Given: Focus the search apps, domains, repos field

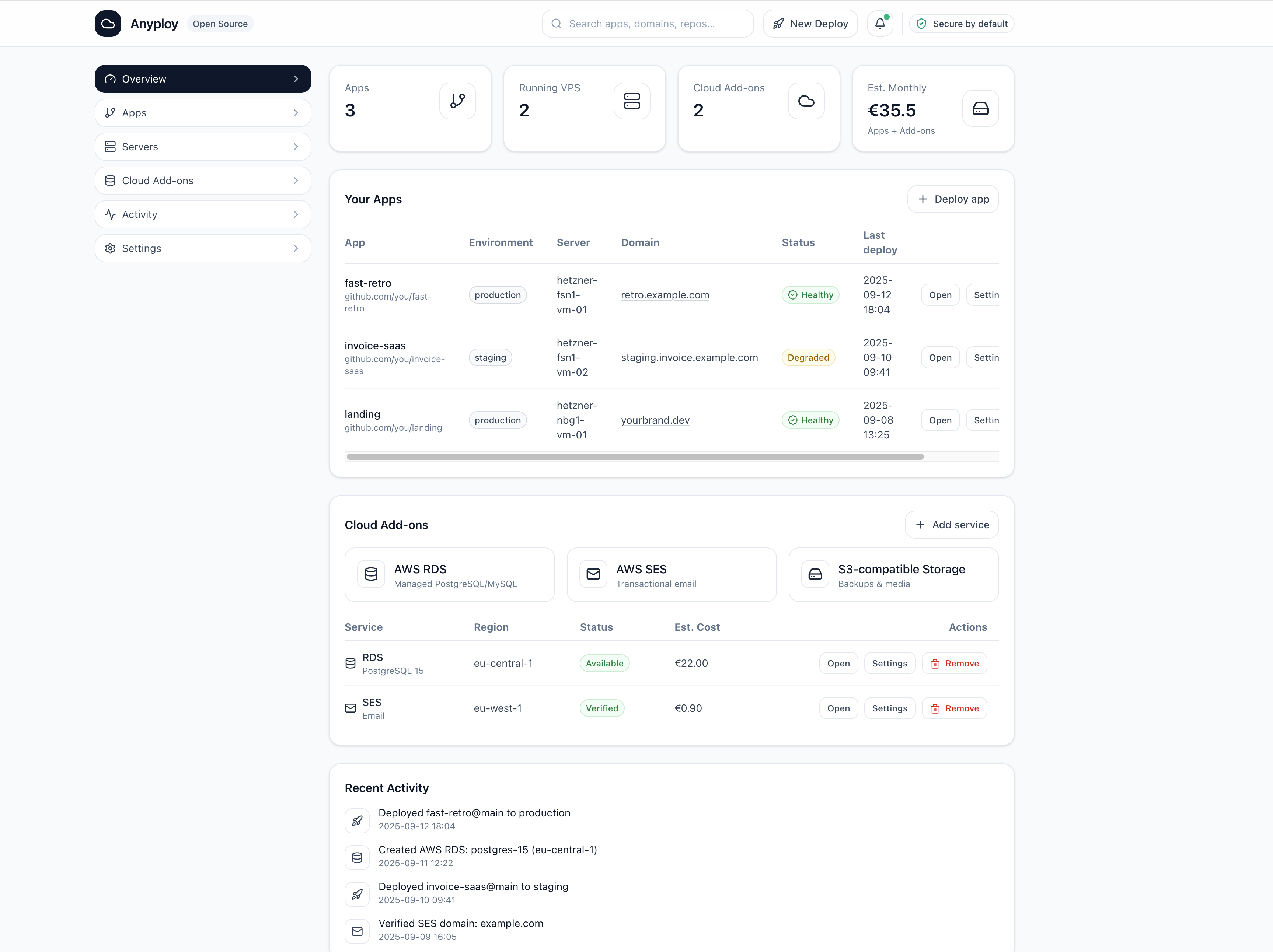Looking at the screenshot, I should point(648,24).
